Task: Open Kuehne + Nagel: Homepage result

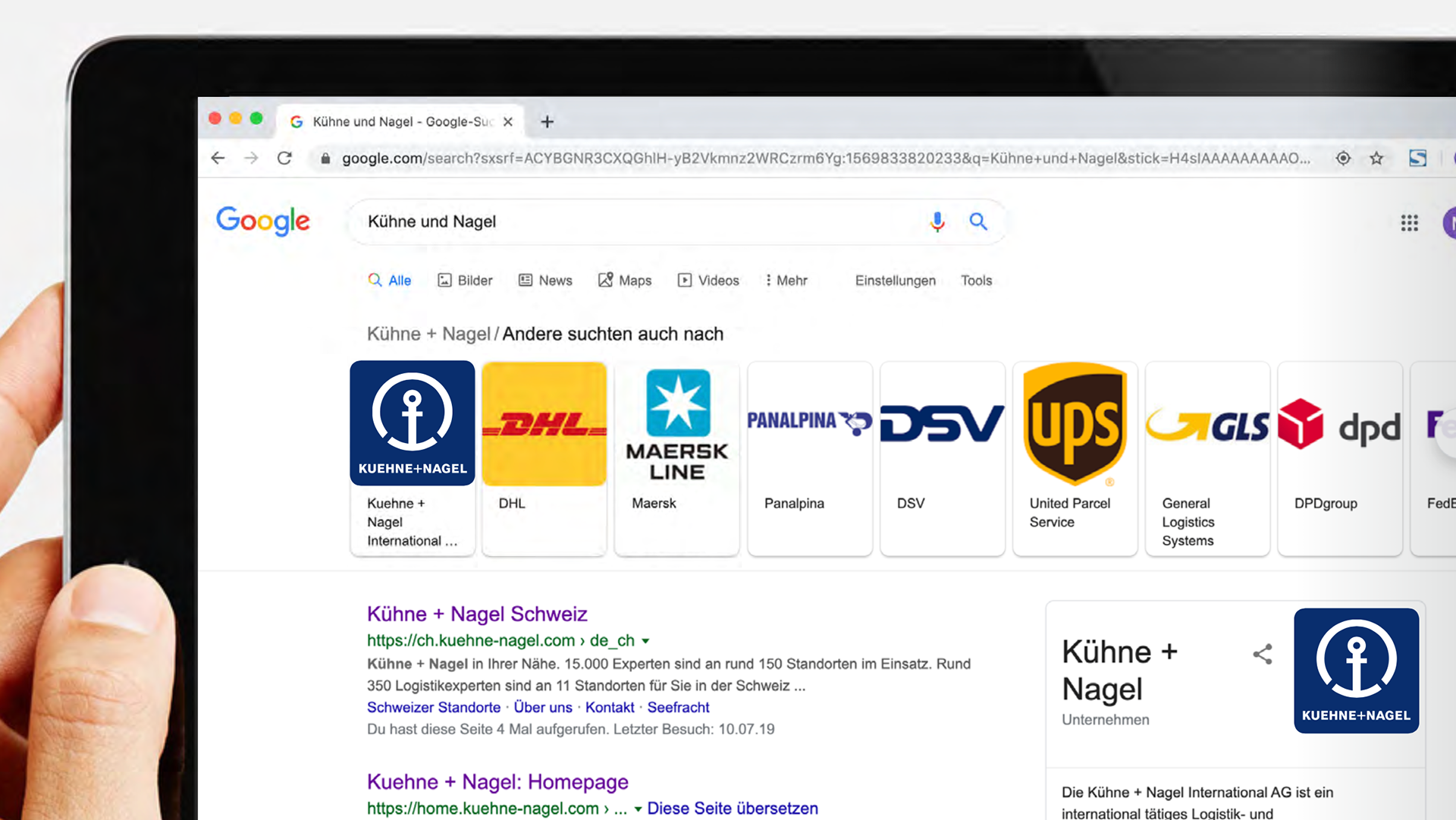Action: tap(497, 781)
